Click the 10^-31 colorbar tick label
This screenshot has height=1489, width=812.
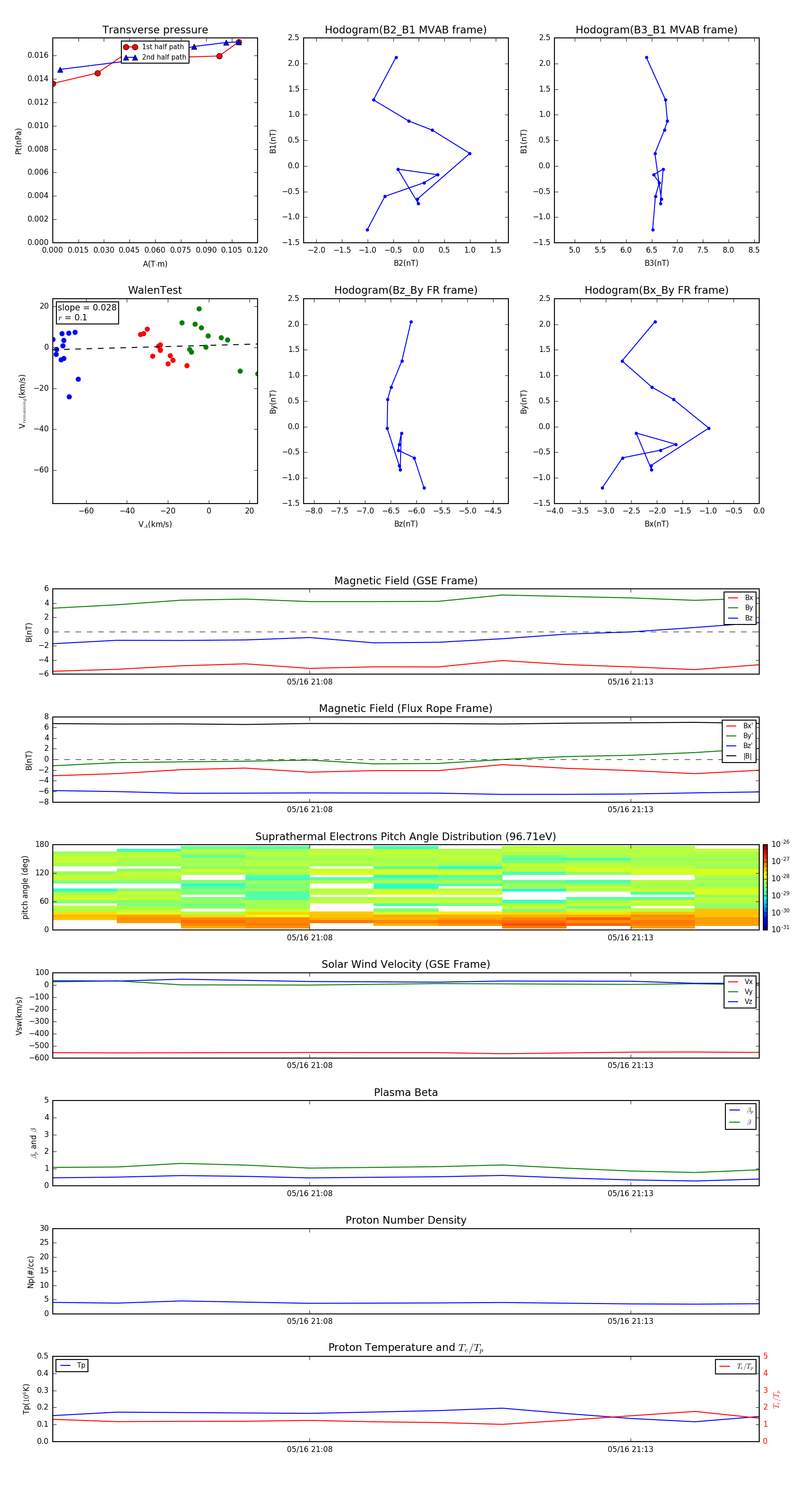click(x=780, y=929)
